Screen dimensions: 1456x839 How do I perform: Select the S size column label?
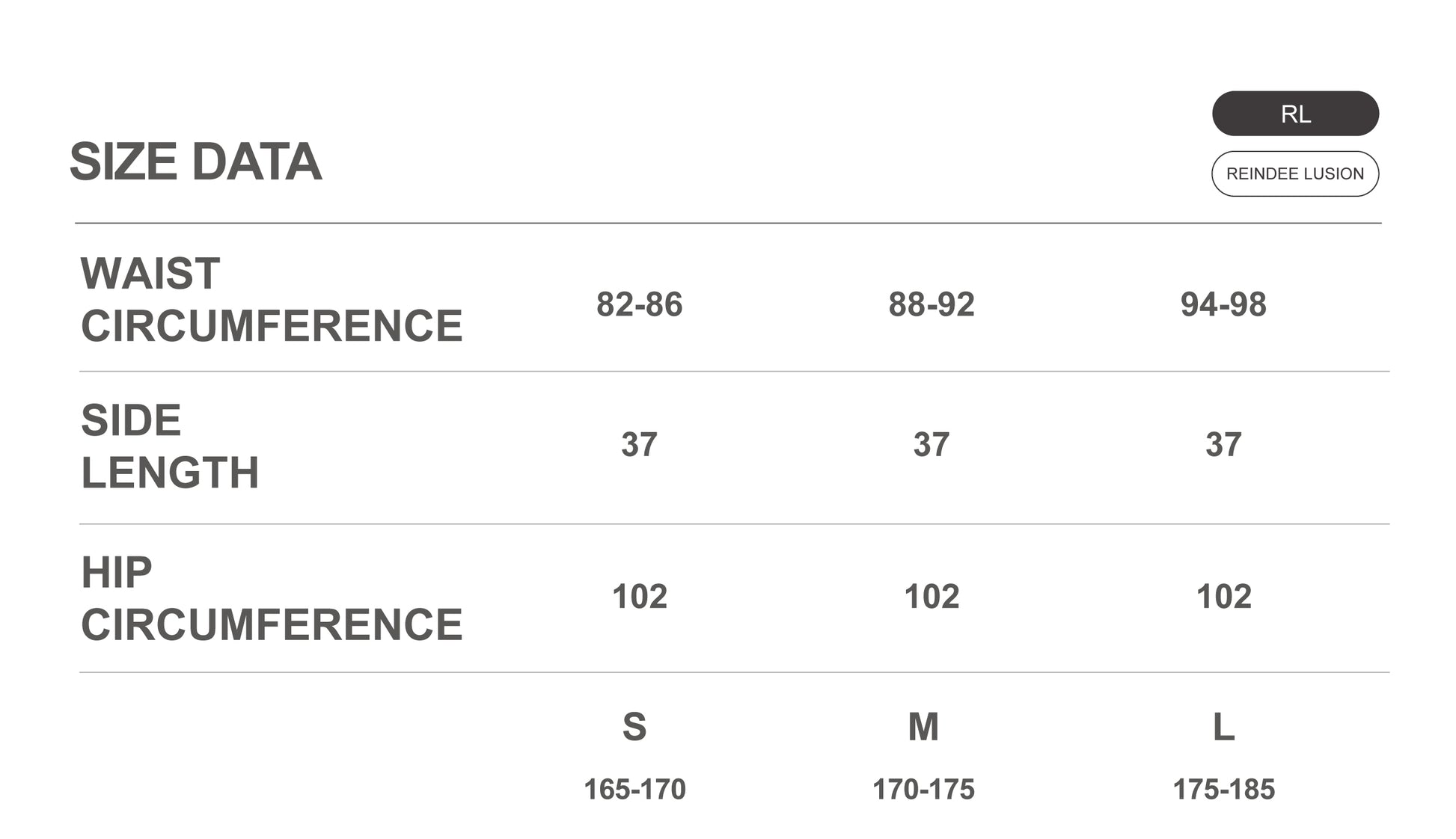coord(634,727)
